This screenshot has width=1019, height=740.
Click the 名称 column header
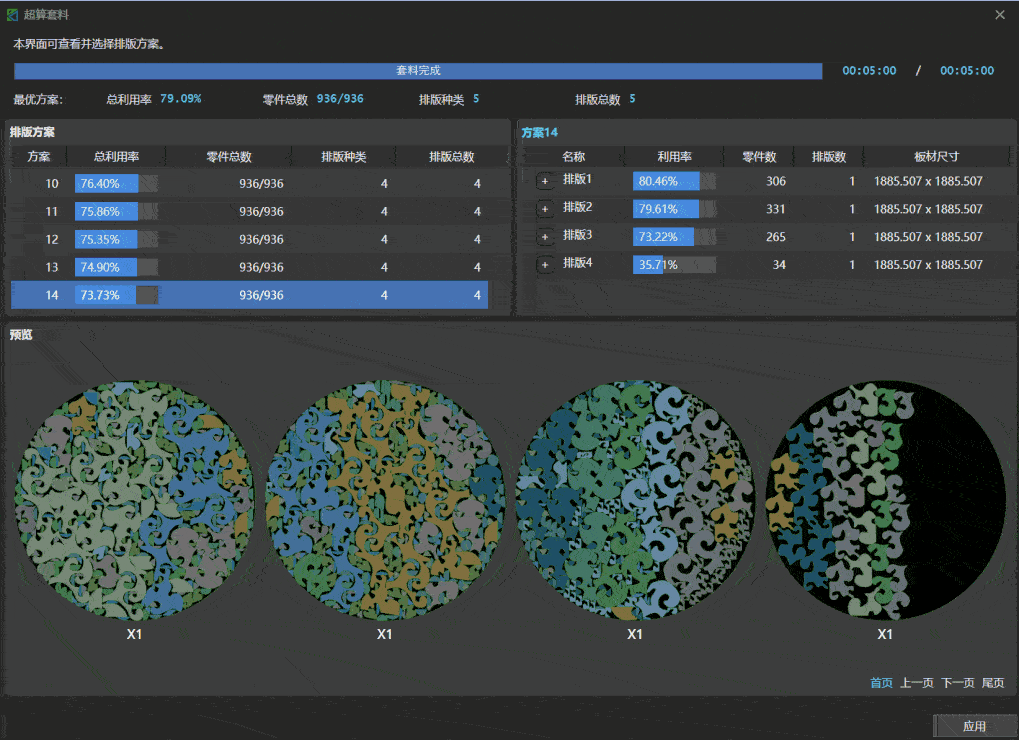point(574,157)
